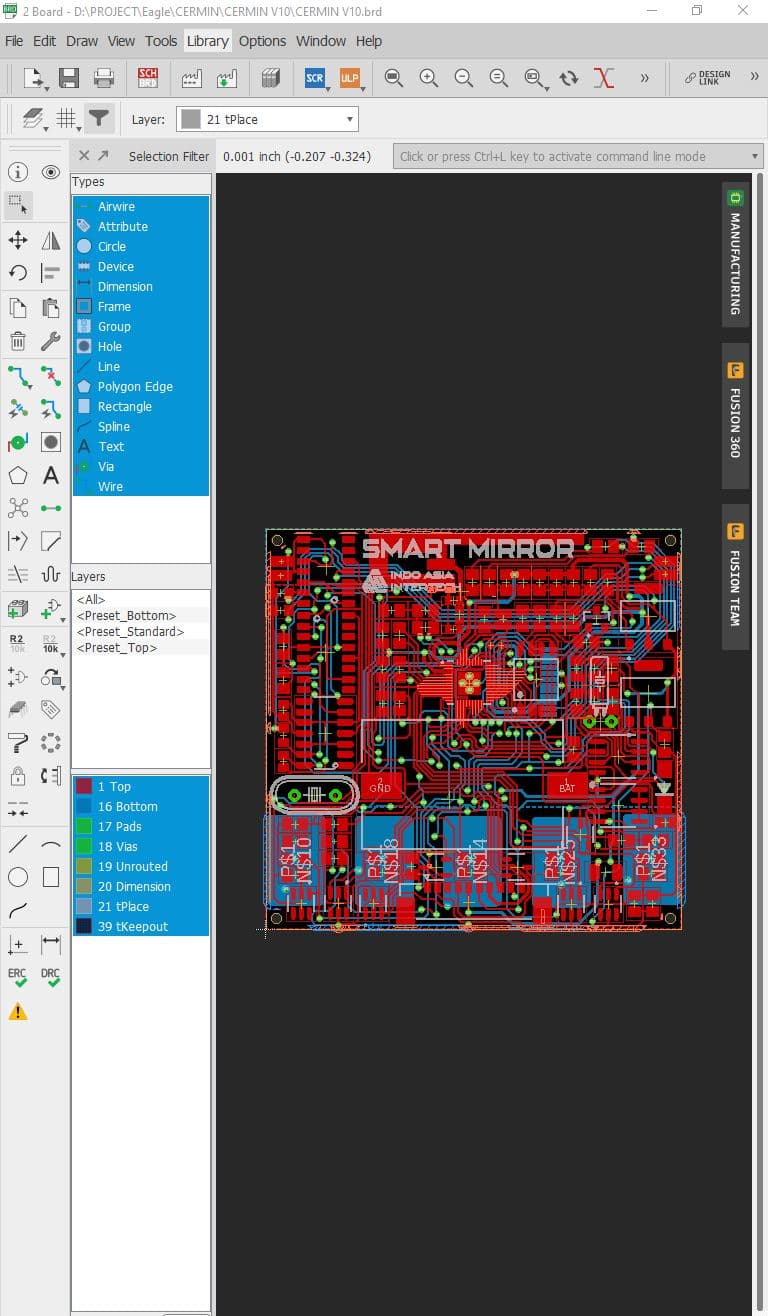Image resolution: width=768 pixels, height=1316 pixels.
Task: Run the DRC check
Action: tap(51, 978)
